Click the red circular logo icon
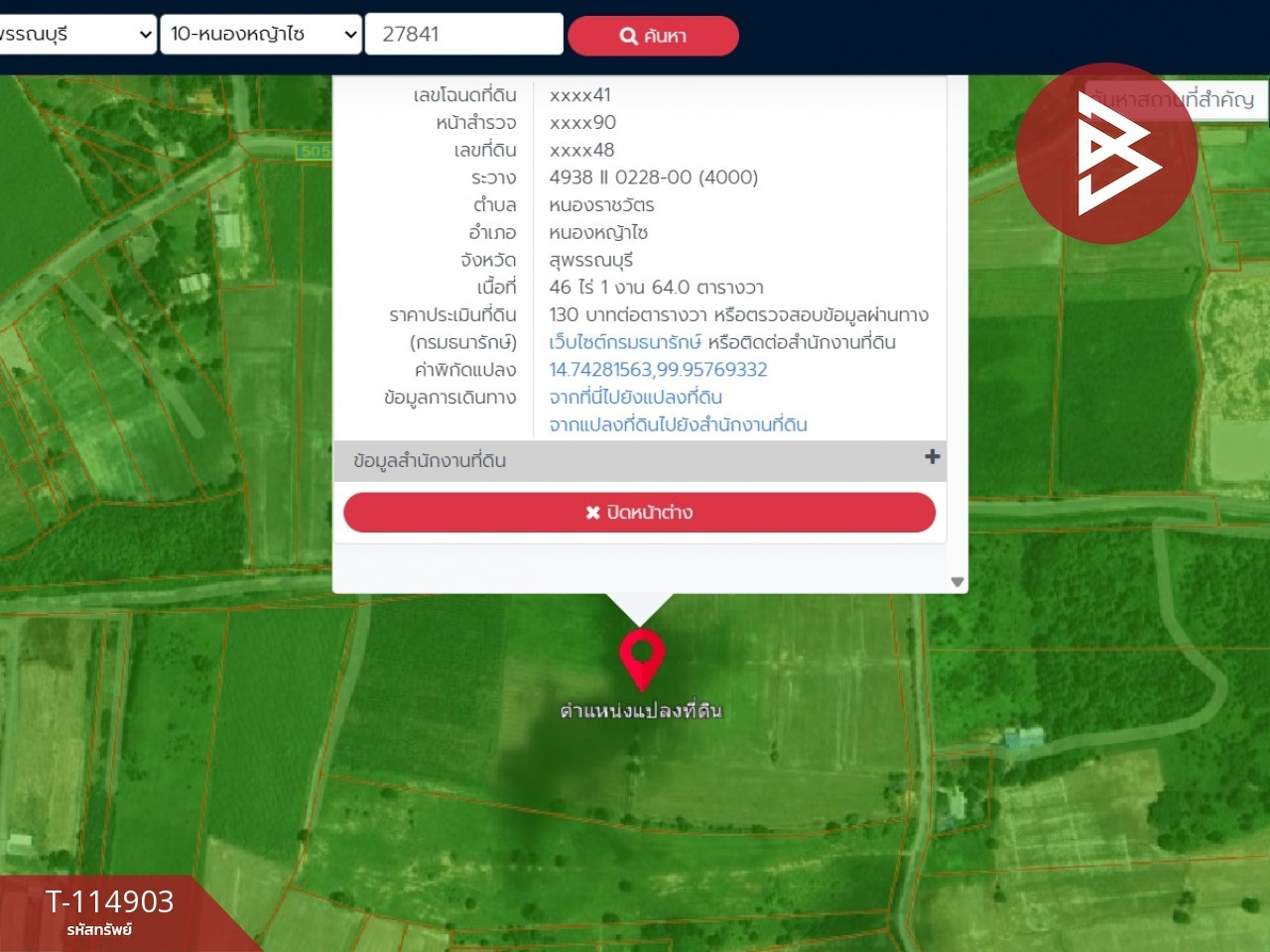The width and height of the screenshot is (1270, 952). click(1106, 154)
